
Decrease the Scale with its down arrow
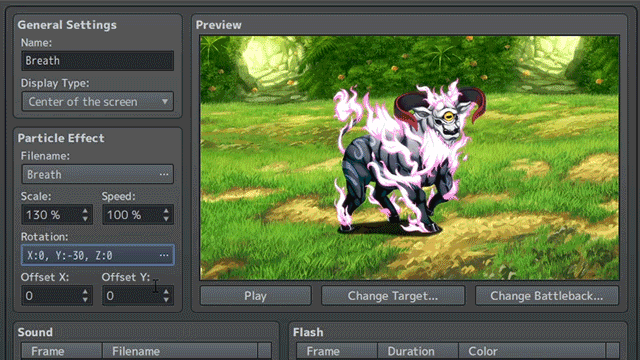point(85,219)
